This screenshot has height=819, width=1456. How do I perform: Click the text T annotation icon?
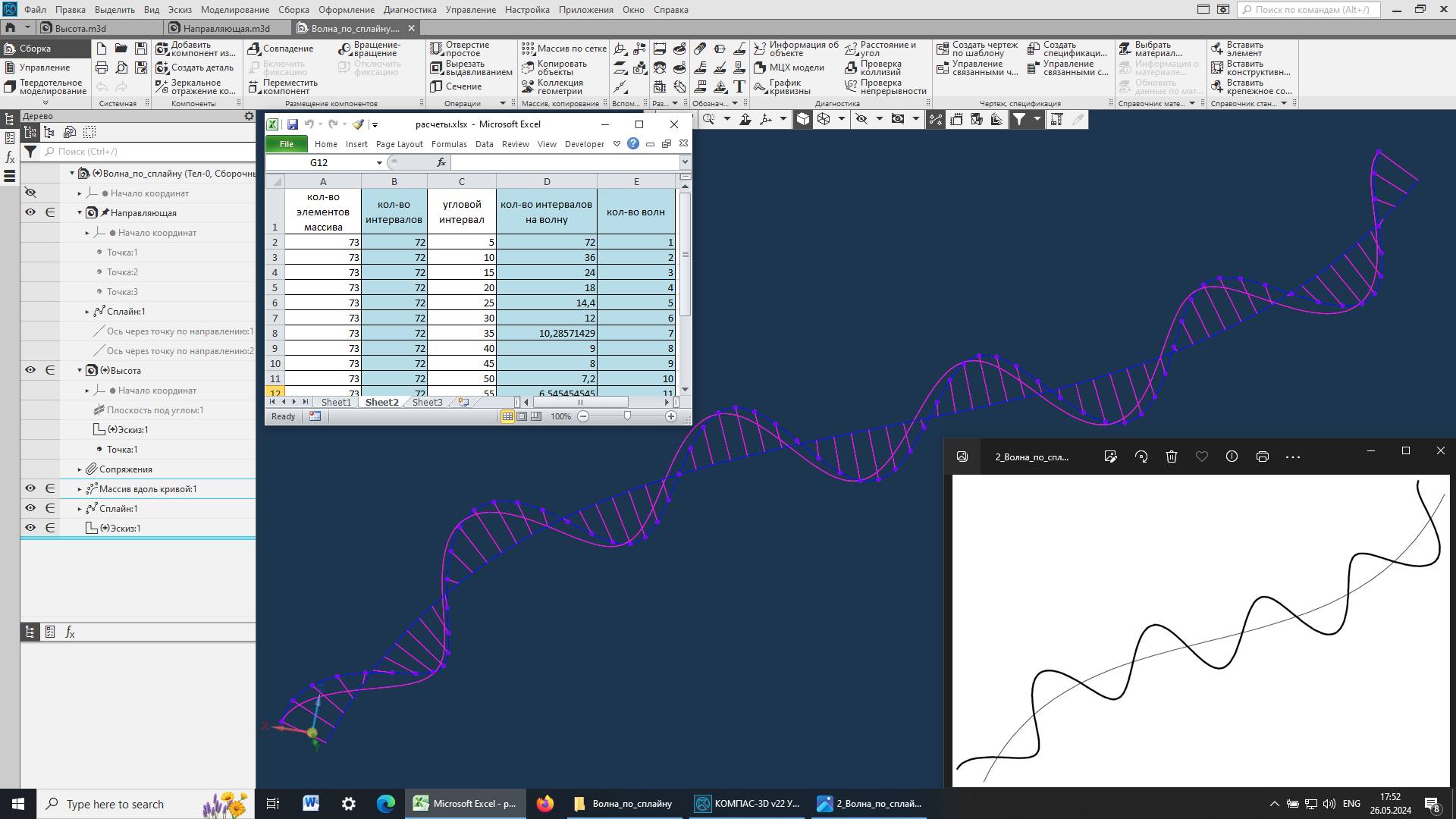click(739, 86)
